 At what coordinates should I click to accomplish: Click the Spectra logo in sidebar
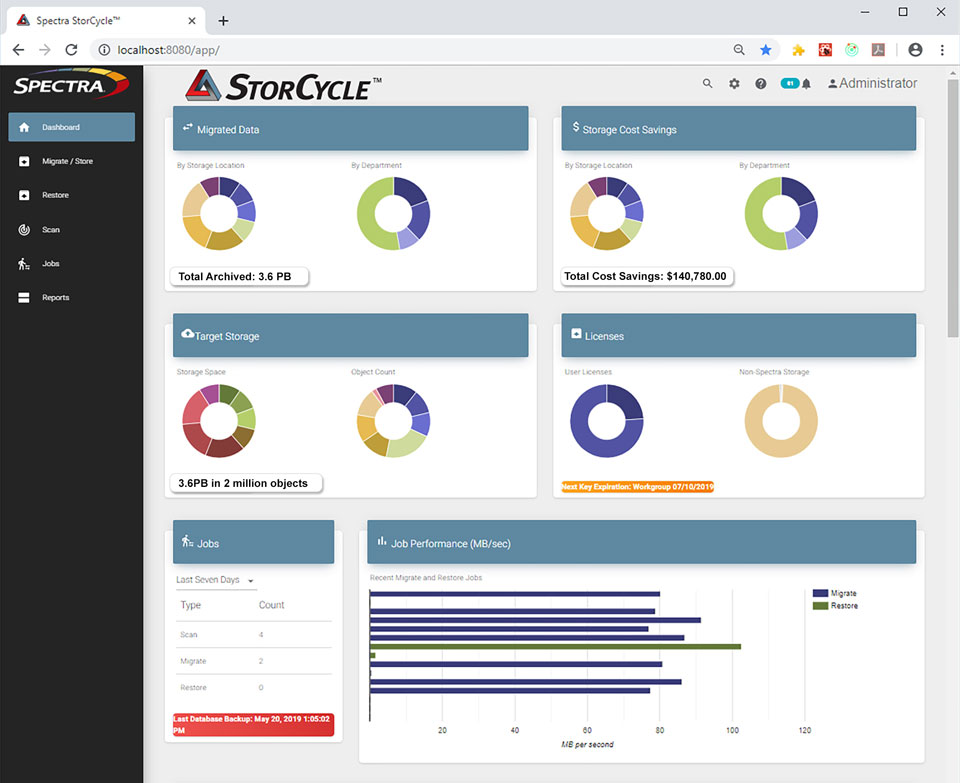click(x=72, y=84)
